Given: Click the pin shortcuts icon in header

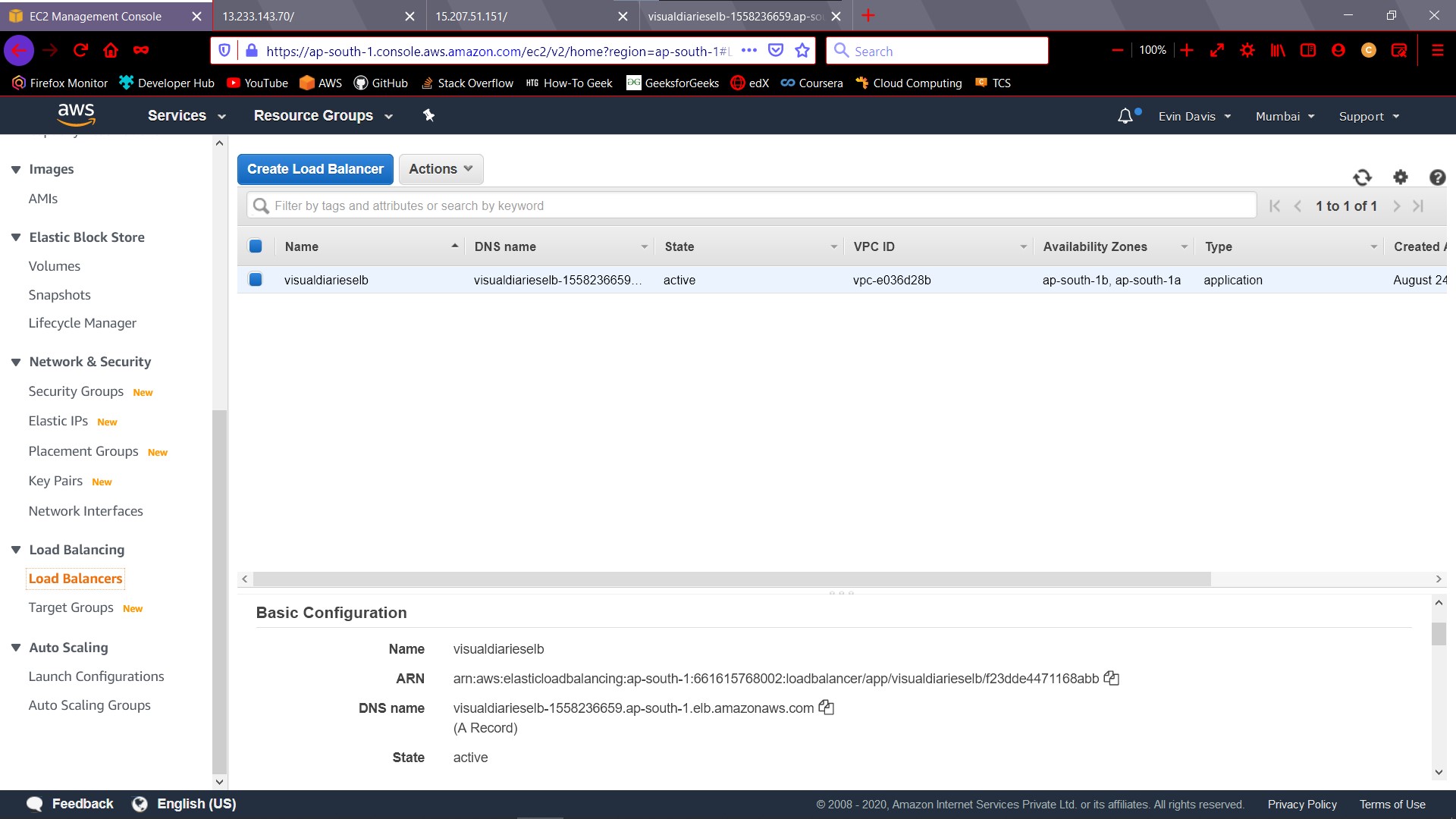Looking at the screenshot, I should (428, 115).
